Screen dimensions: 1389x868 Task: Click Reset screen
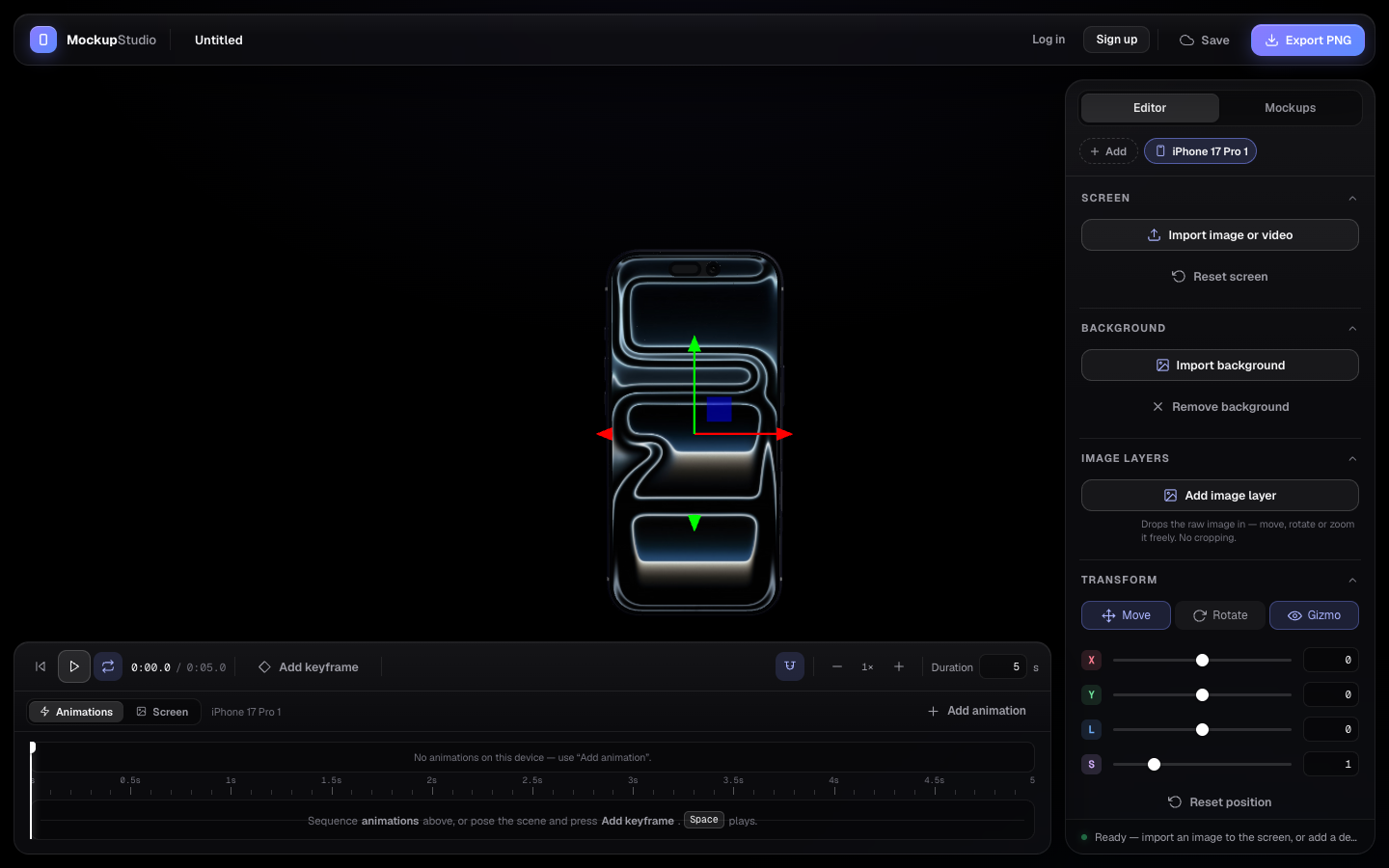click(1220, 277)
